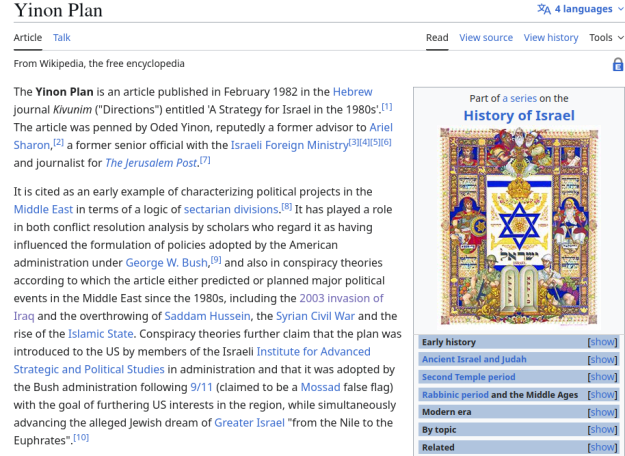Jump to citation [6]
Screen dimensions: 625x456
[386, 142]
